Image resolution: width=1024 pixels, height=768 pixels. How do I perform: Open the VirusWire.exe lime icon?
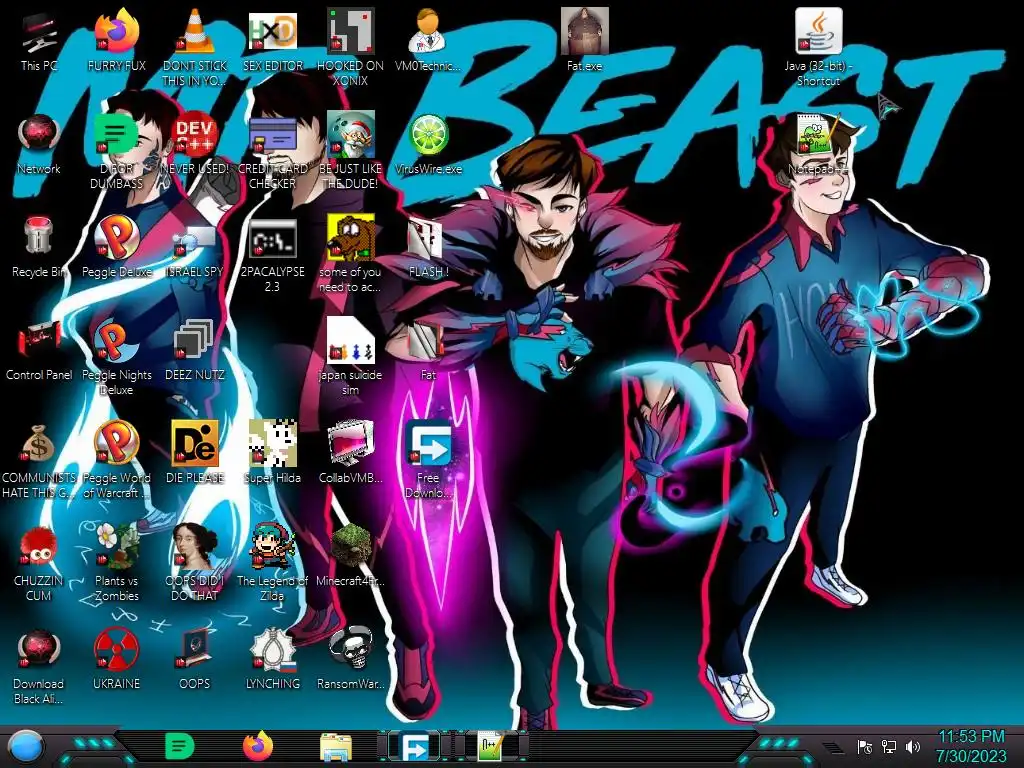click(x=428, y=135)
